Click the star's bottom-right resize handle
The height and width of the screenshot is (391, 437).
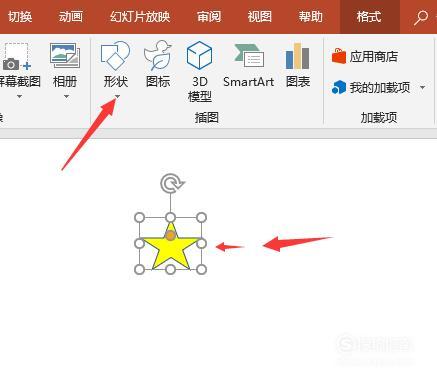click(201, 269)
